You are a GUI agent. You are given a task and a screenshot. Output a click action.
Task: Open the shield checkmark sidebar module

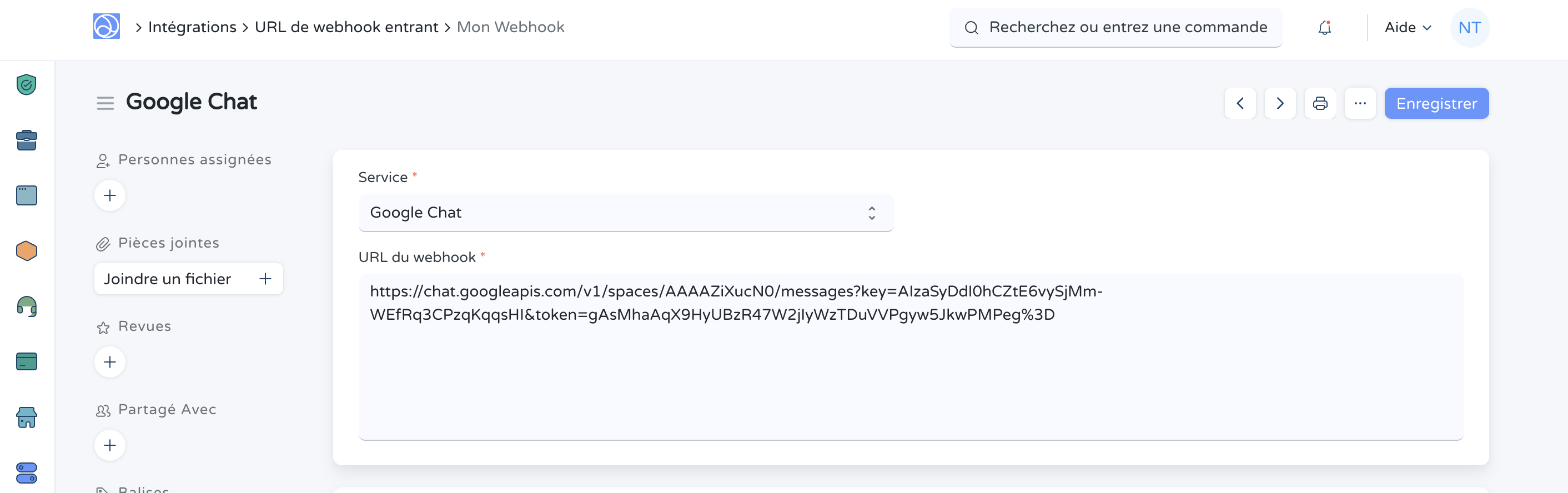pos(26,84)
